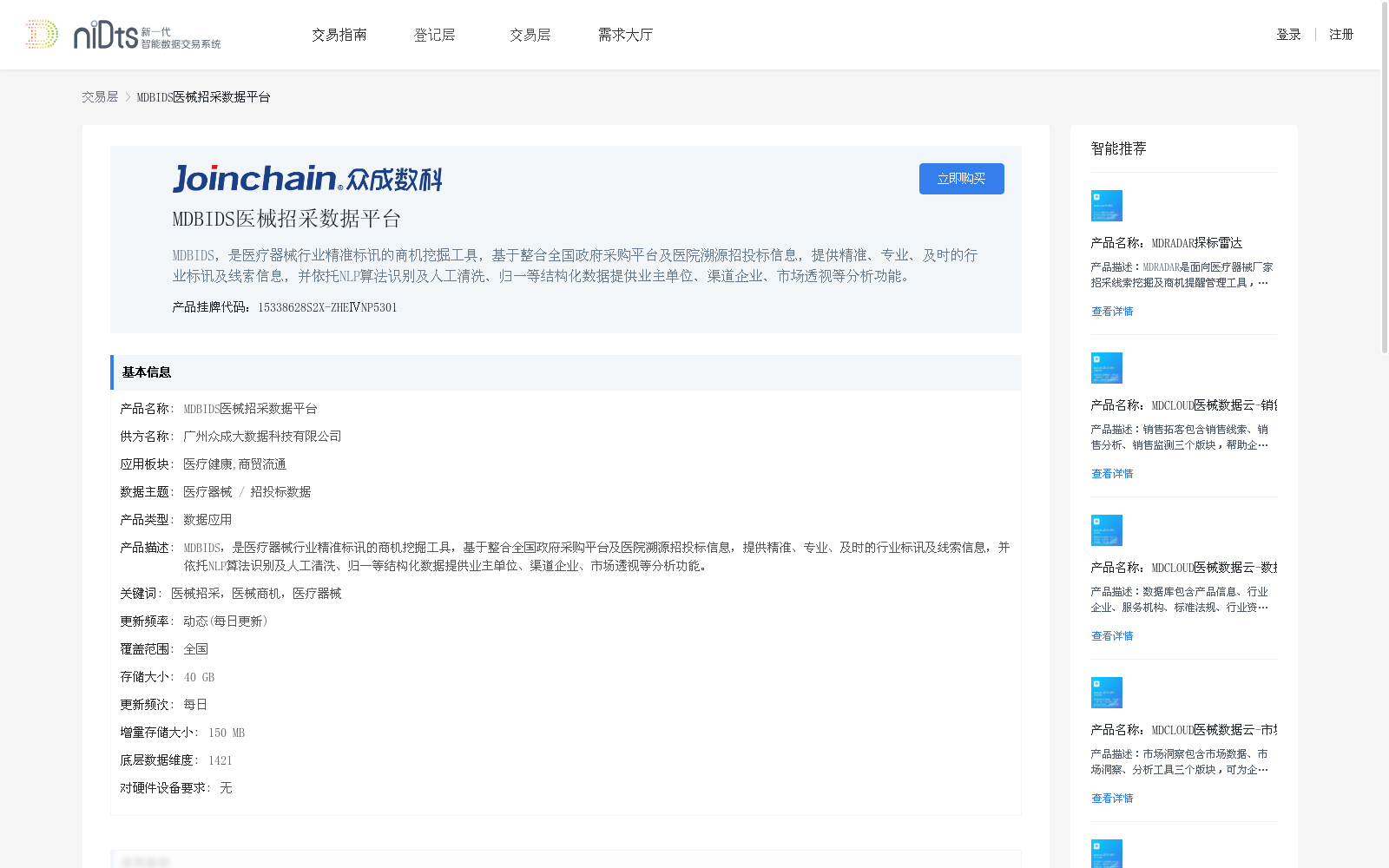Select the product name MDRADAR探标雷达
The height and width of the screenshot is (868, 1389).
tap(1197, 243)
